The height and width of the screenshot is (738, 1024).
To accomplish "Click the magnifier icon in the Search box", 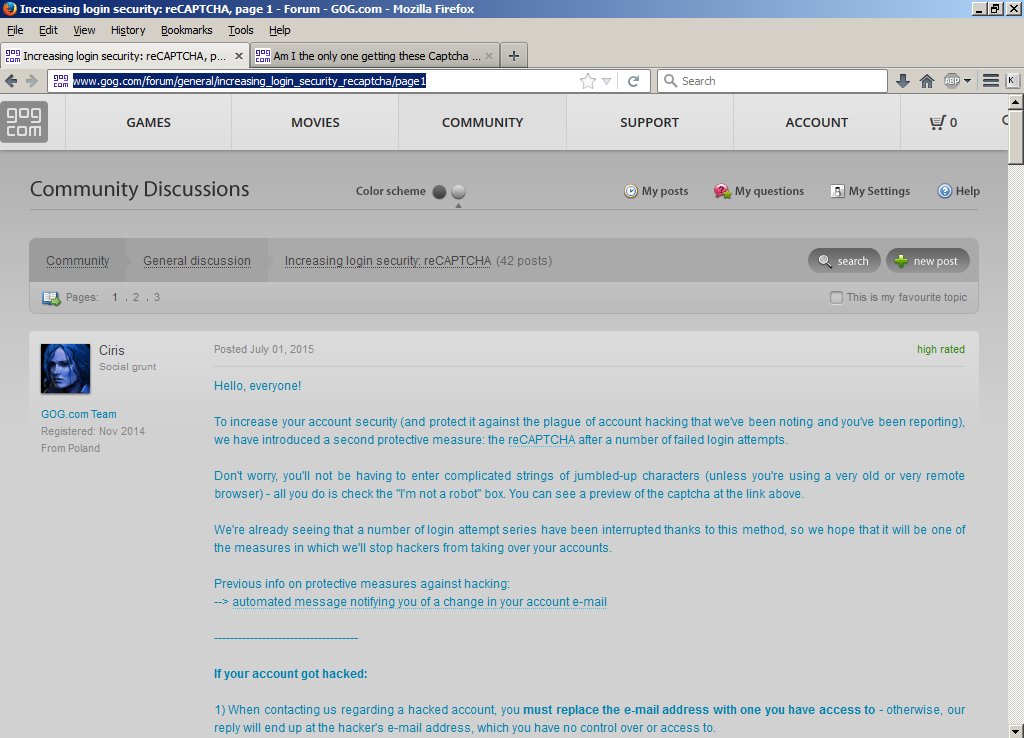I will (670, 81).
